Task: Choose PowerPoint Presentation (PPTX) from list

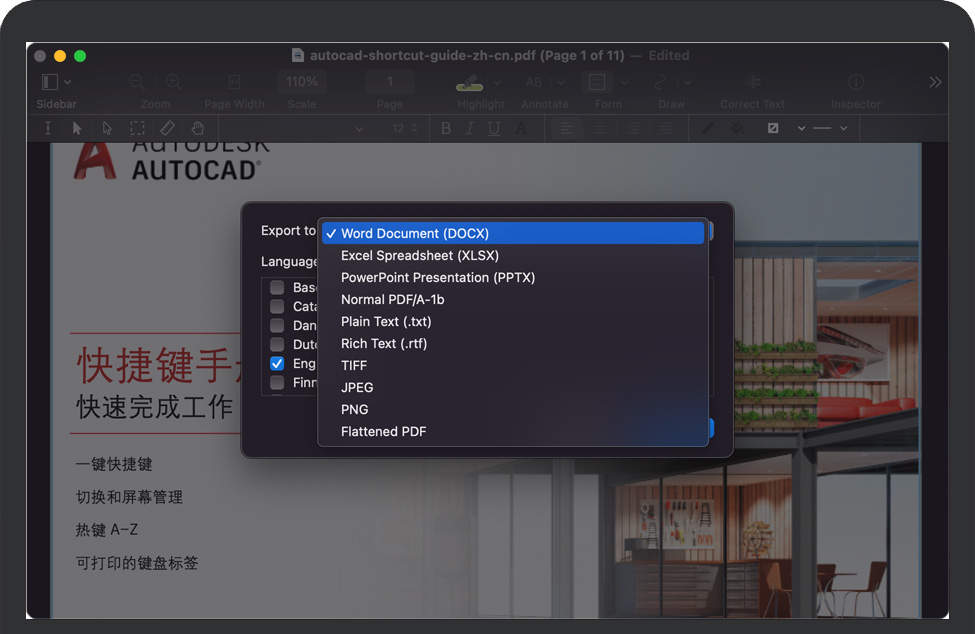Action: click(437, 277)
